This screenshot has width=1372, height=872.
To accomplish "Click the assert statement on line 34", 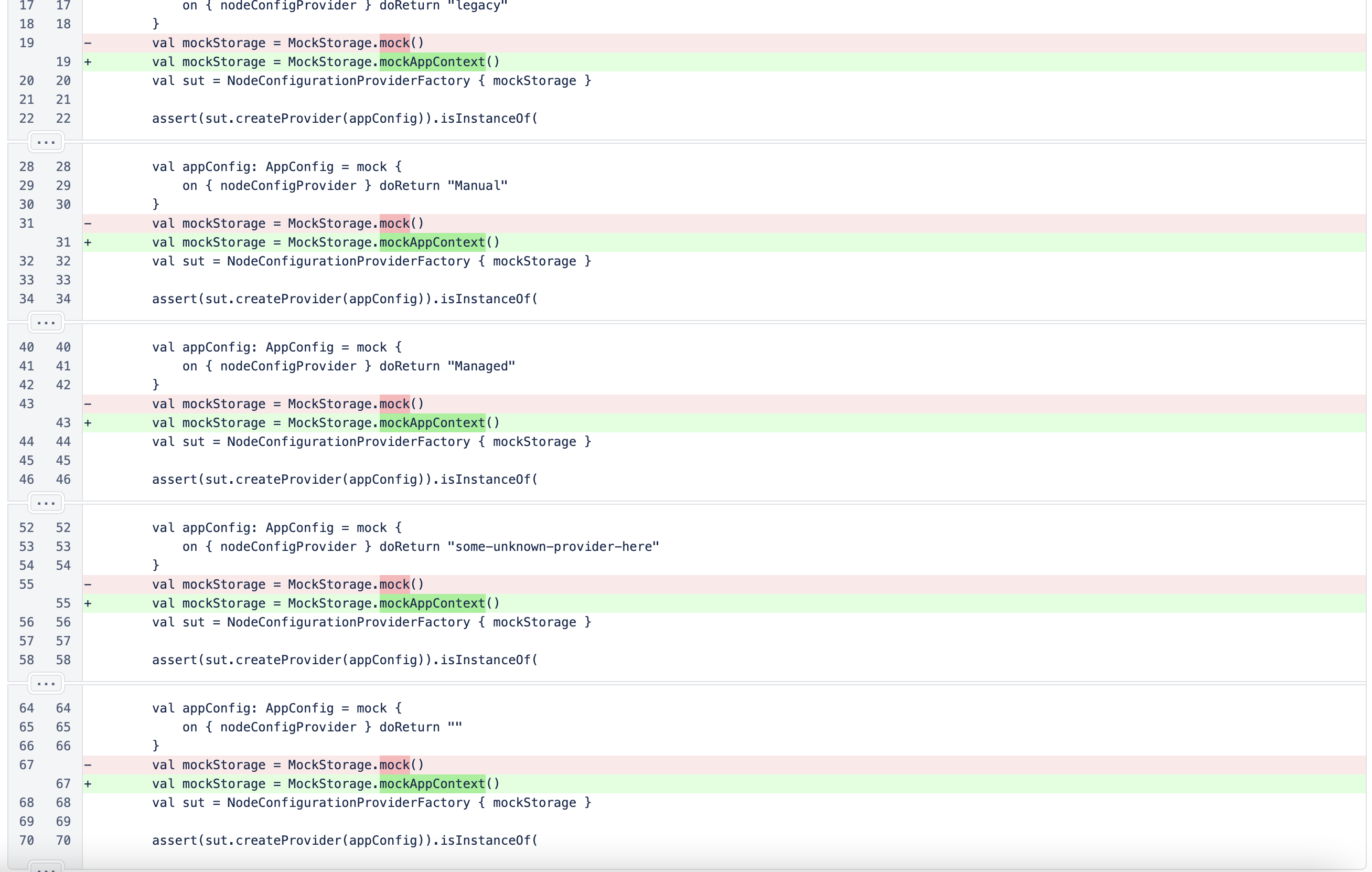I will point(345,299).
